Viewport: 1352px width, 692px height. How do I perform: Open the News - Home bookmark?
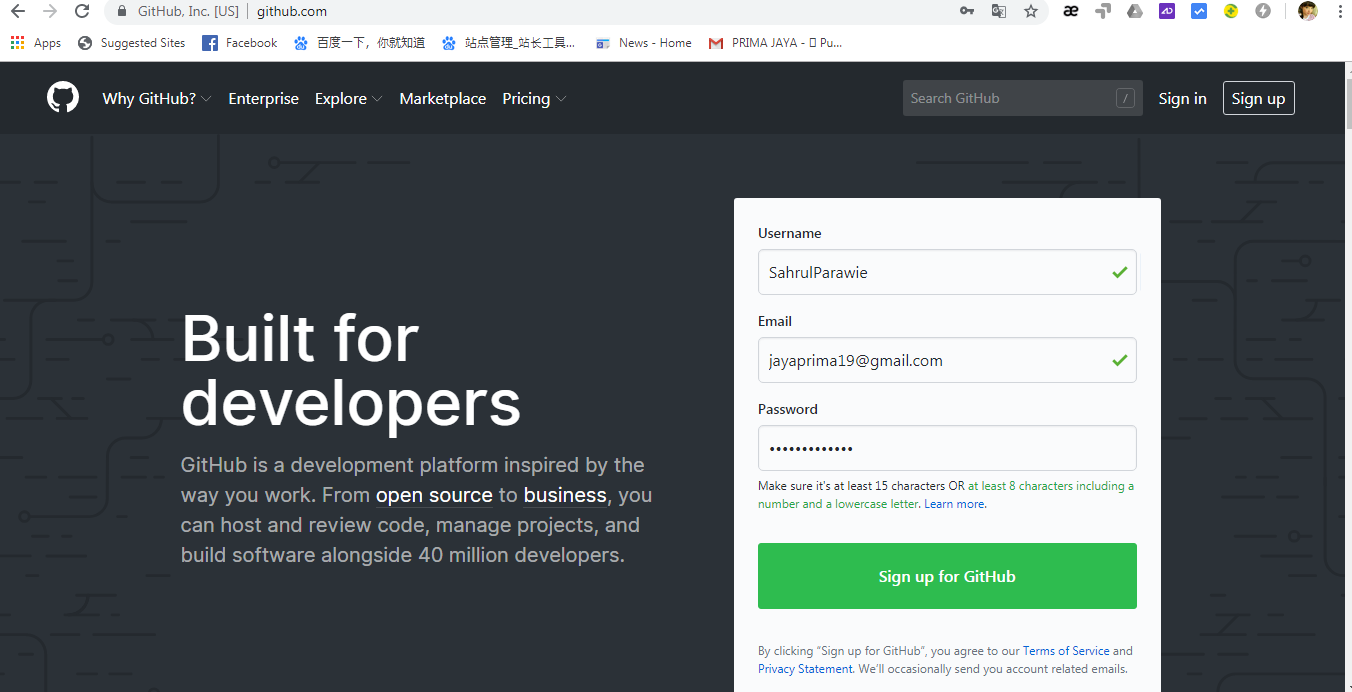(644, 43)
